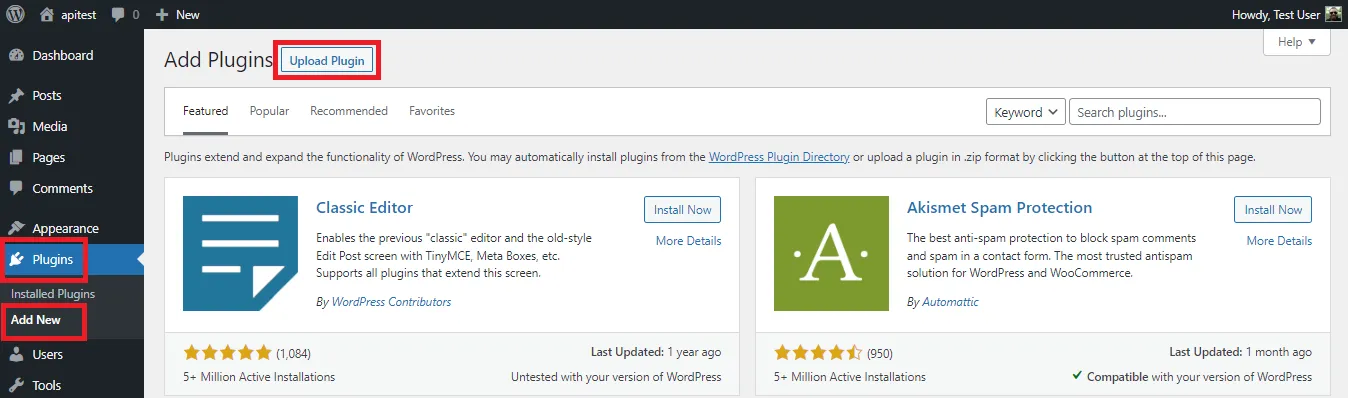Screen dimensions: 1348x398
Task: Click 'Compatible with your version of WordPress'
Action: 1199,377
